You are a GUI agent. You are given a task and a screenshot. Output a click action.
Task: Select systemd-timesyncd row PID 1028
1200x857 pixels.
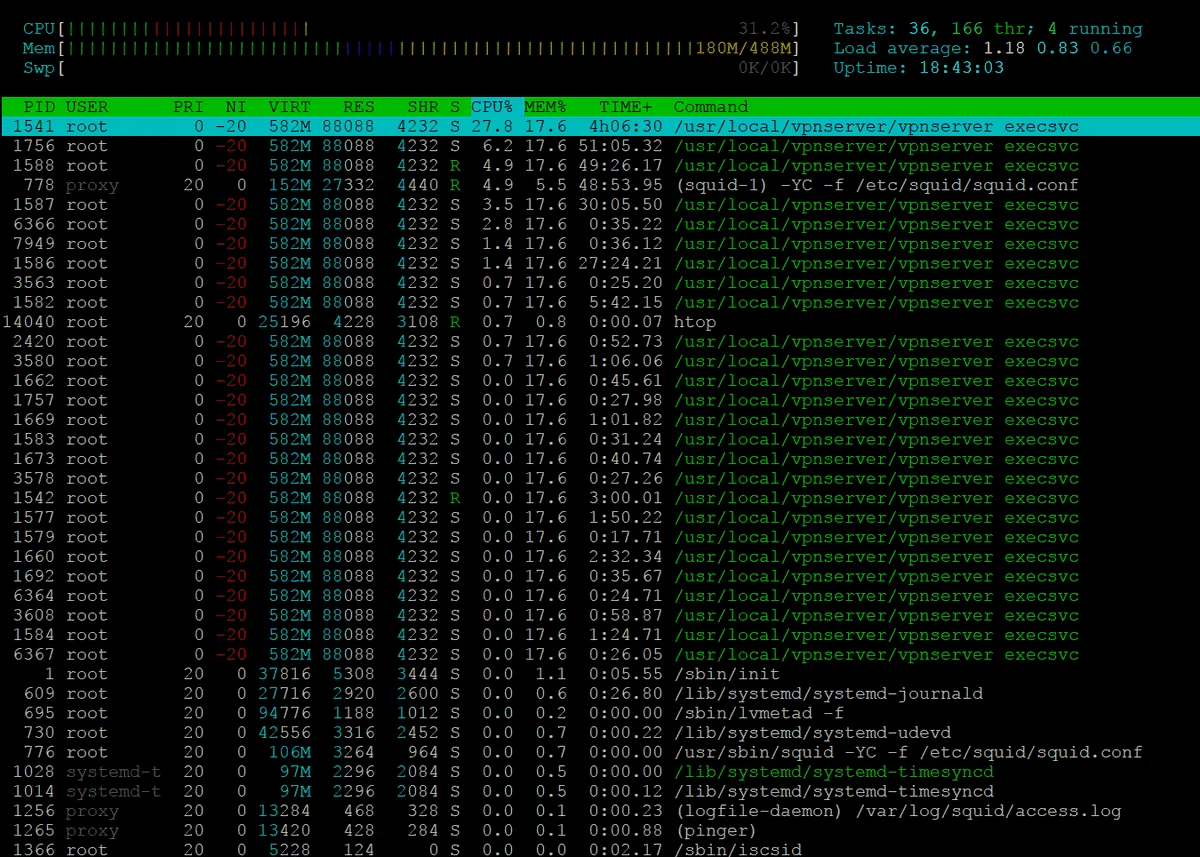point(600,772)
